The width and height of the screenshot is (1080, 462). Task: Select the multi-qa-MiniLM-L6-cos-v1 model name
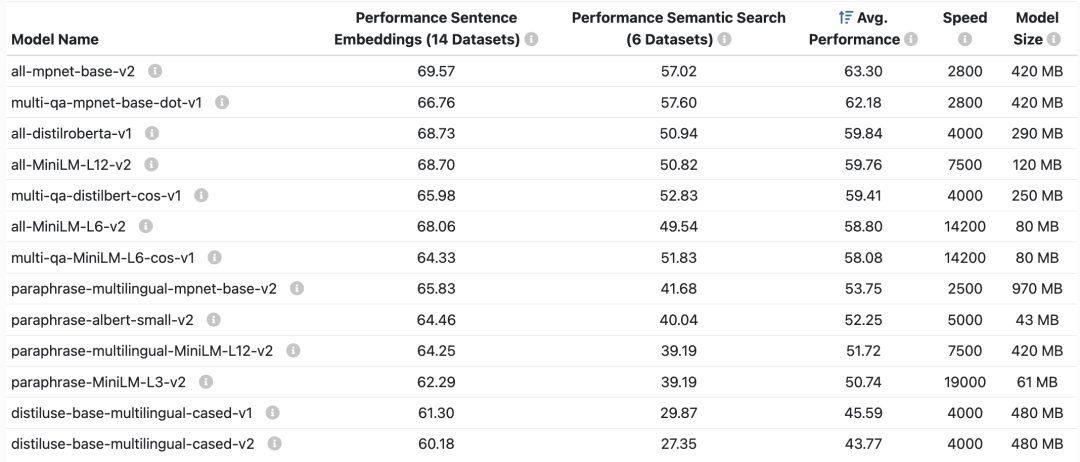(102, 258)
